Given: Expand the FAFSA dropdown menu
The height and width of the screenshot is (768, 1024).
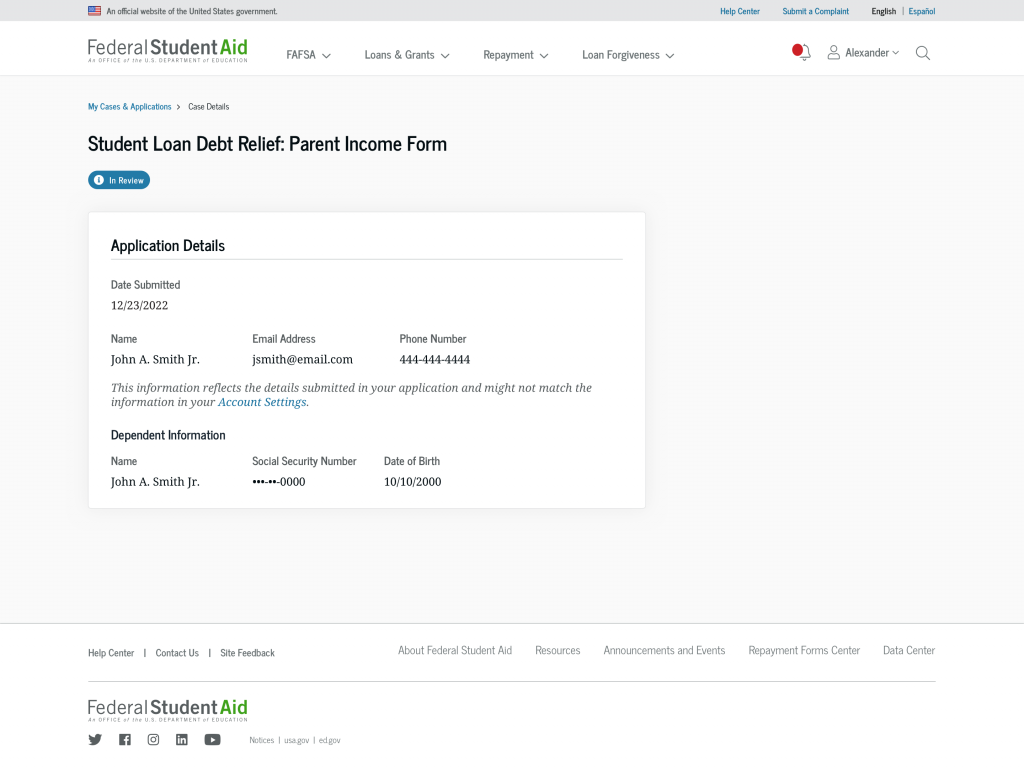Looking at the screenshot, I should [x=308, y=55].
